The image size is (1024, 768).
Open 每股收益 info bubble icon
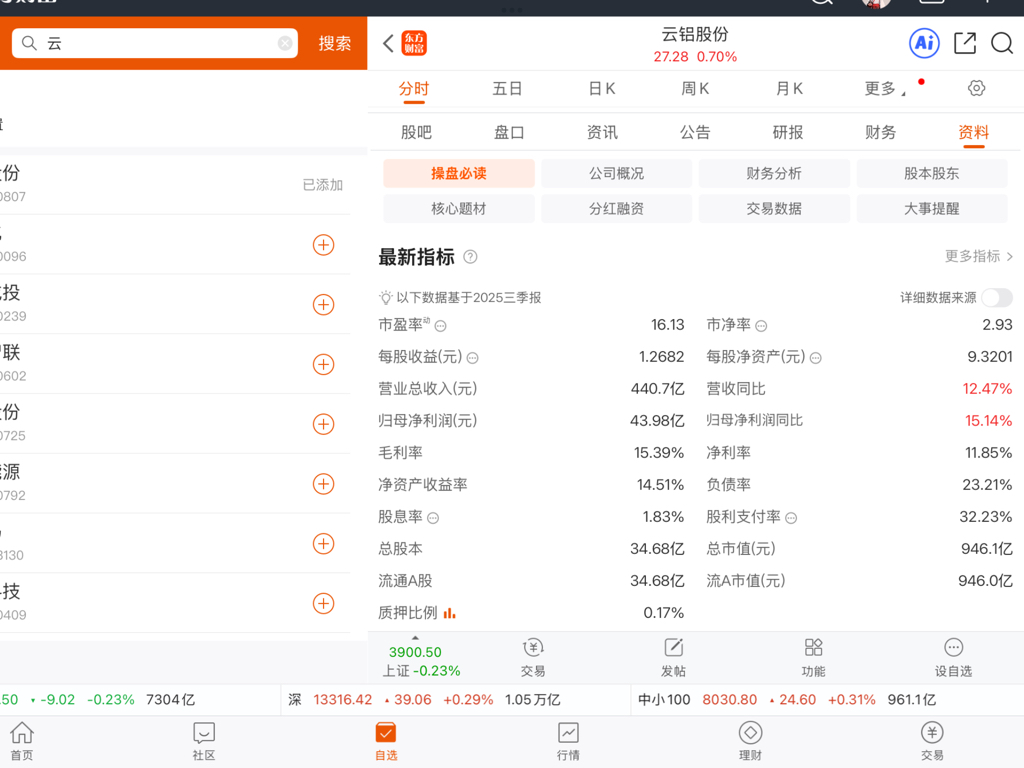(x=473, y=358)
